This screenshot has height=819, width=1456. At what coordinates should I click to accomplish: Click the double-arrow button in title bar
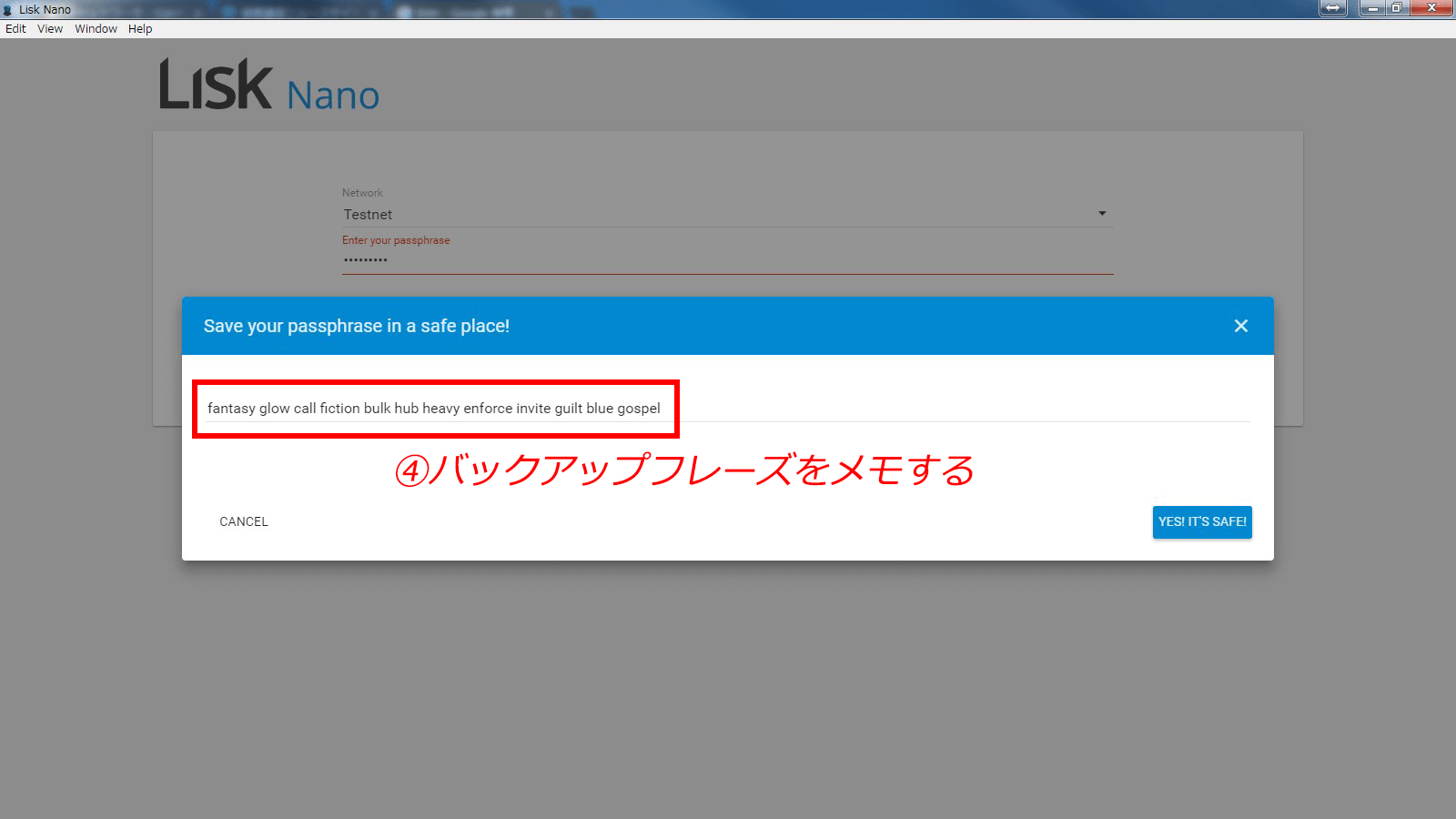[x=1333, y=8]
